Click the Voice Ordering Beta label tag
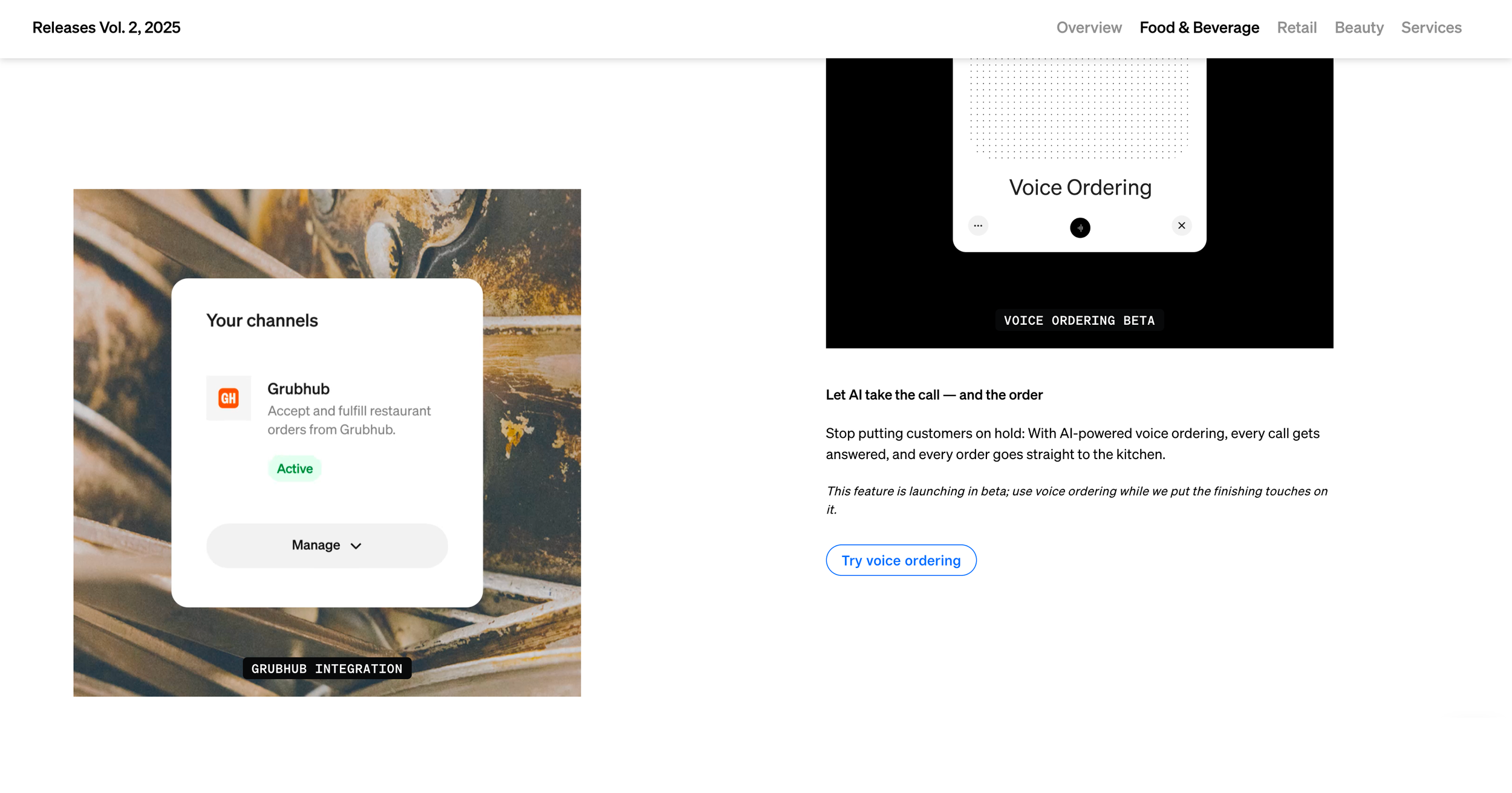 click(x=1079, y=321)
